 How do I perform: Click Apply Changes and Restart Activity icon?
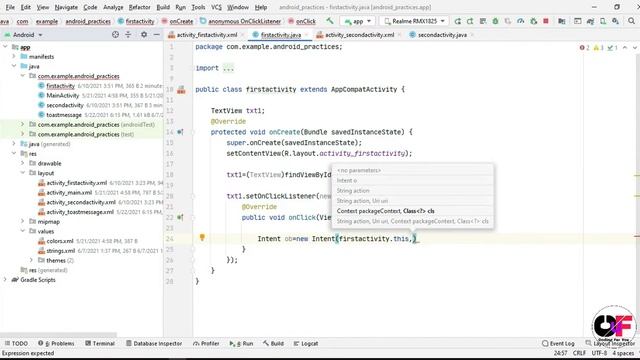tap(470, 21)
